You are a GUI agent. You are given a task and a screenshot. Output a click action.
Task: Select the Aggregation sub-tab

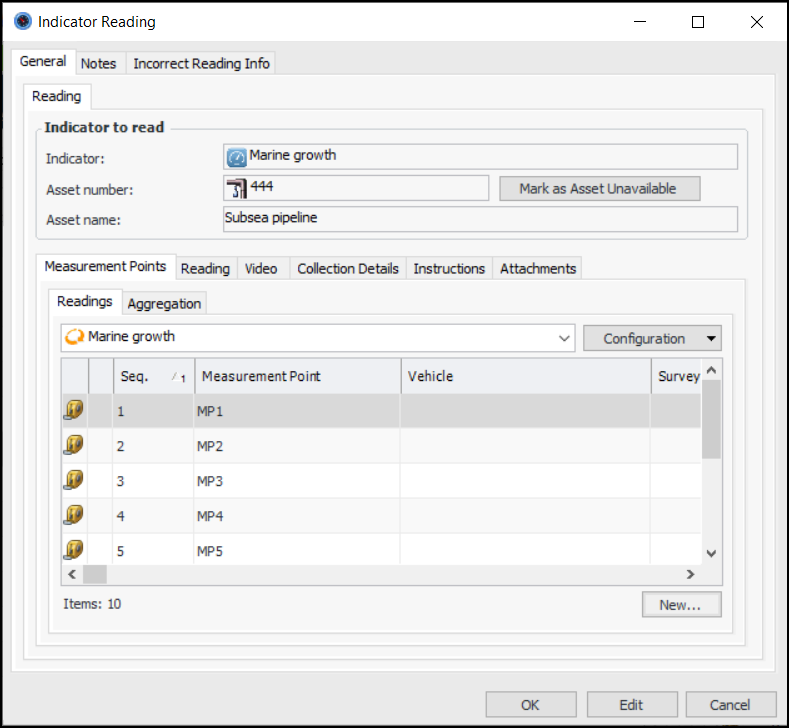164,303
